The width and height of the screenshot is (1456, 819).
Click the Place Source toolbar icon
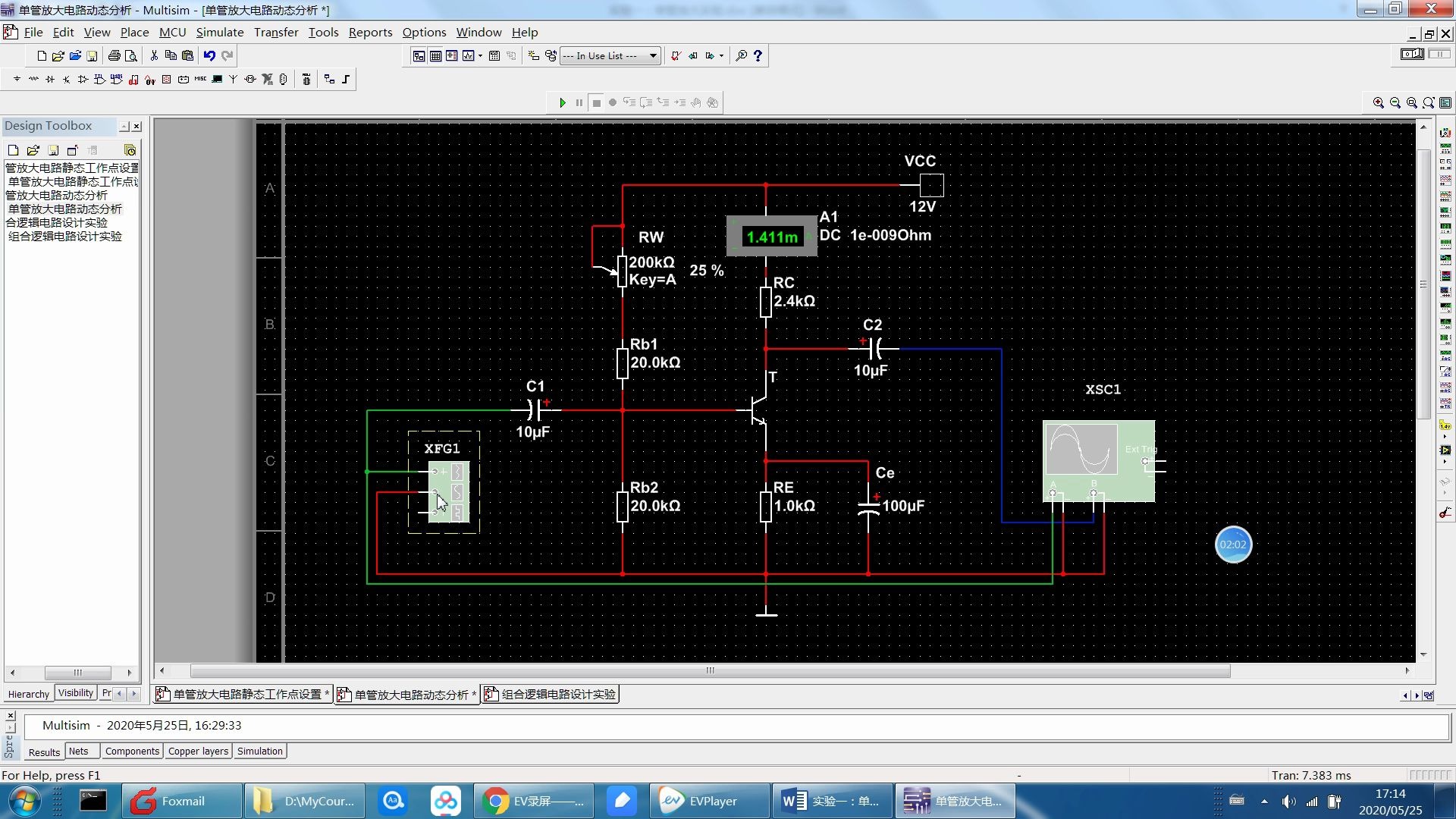[x=17, y=79]
